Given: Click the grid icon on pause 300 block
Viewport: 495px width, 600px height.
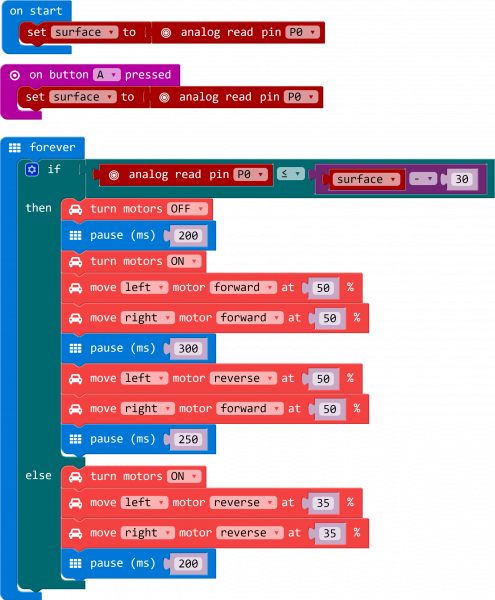Looking at the screenshot, I should 75,348.
